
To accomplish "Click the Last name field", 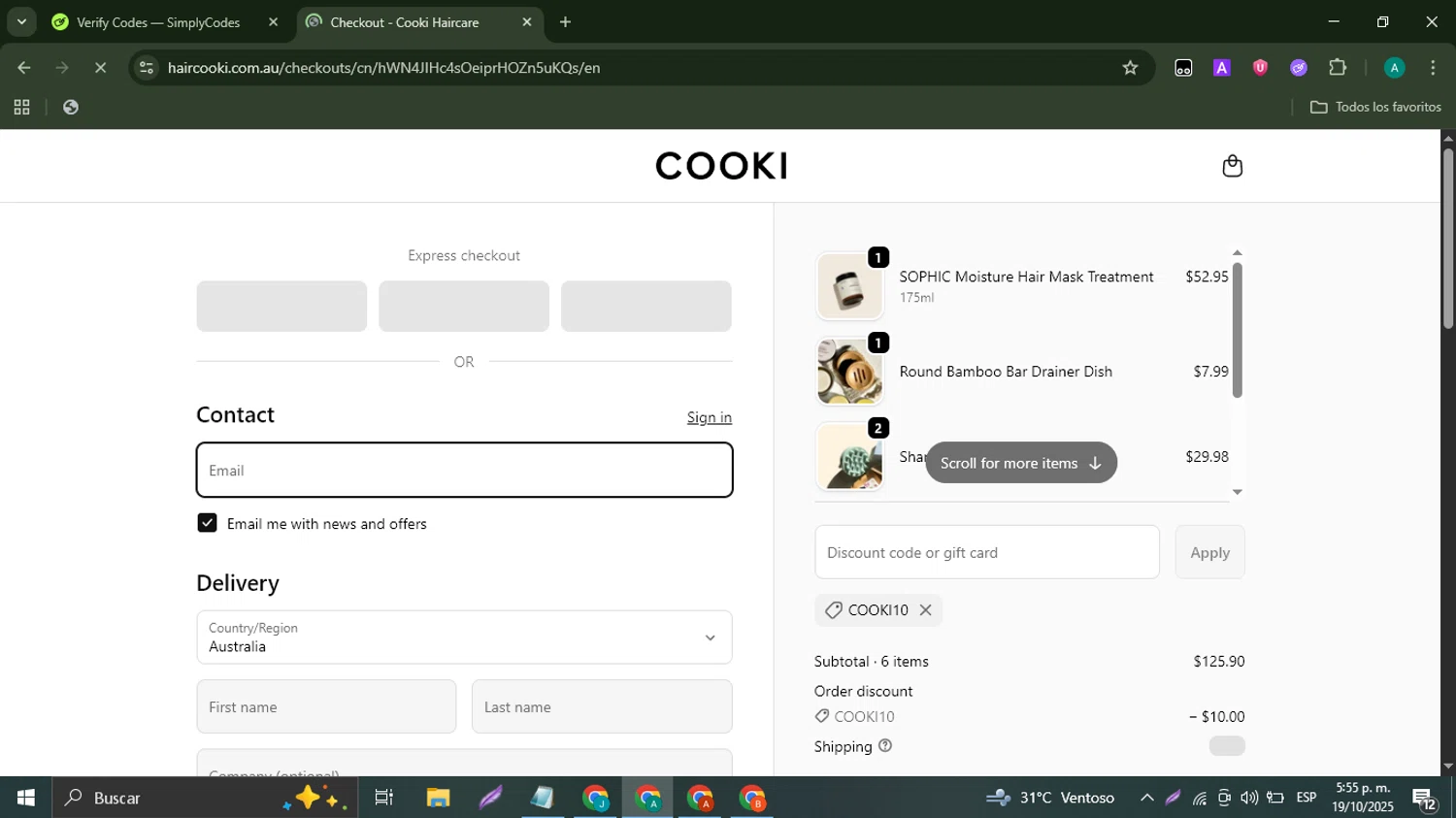I will tap(602, 706).
